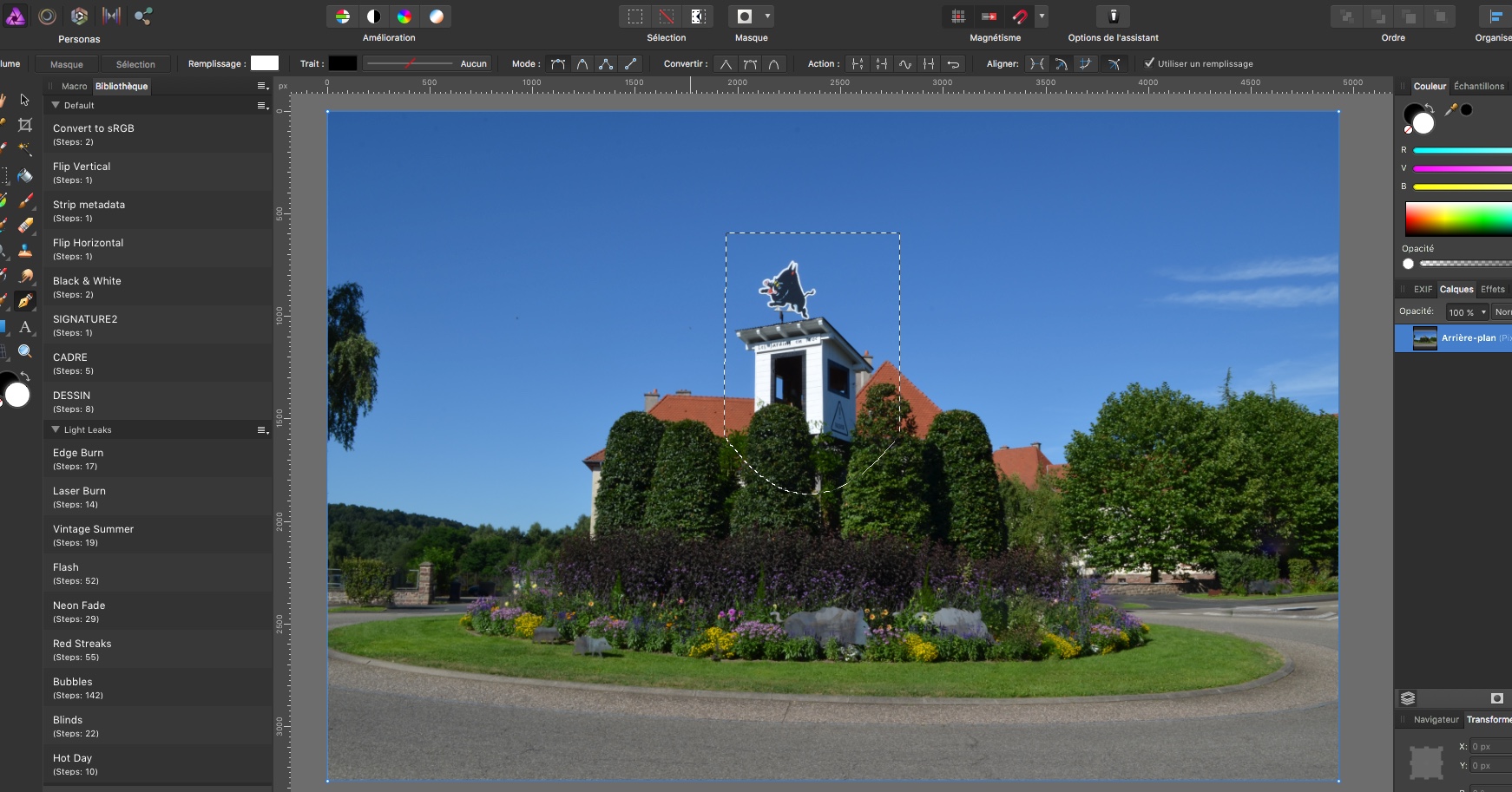Screen dimensions: 1512x792
Task: Switch to the Export persona
Action: coord(143,16)
